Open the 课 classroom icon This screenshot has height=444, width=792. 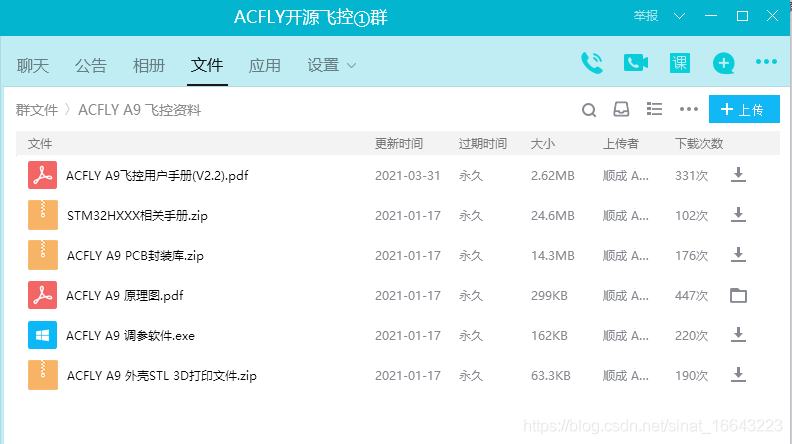coord(680,63)
